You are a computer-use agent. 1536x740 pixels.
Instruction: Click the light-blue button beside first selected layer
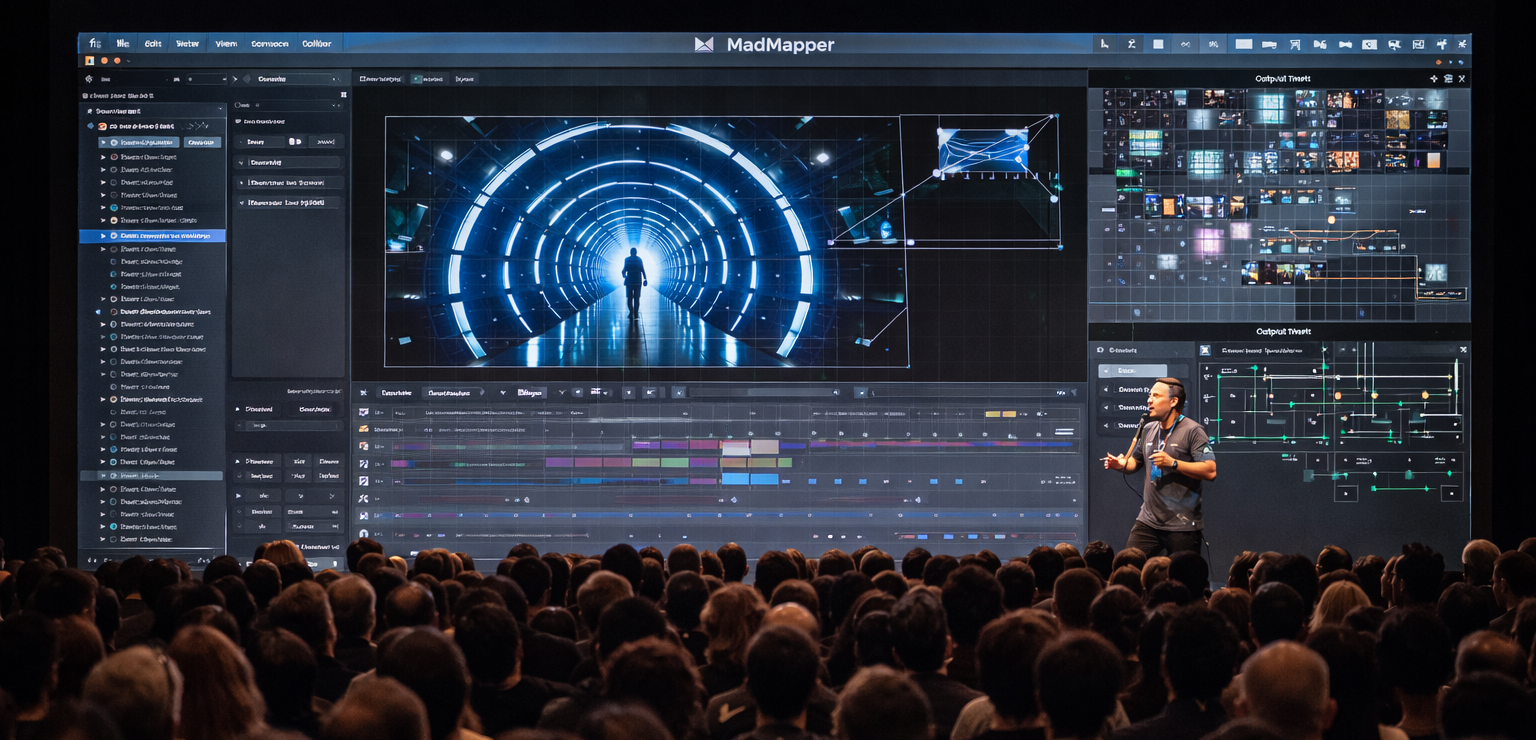(x=202, y=142)
